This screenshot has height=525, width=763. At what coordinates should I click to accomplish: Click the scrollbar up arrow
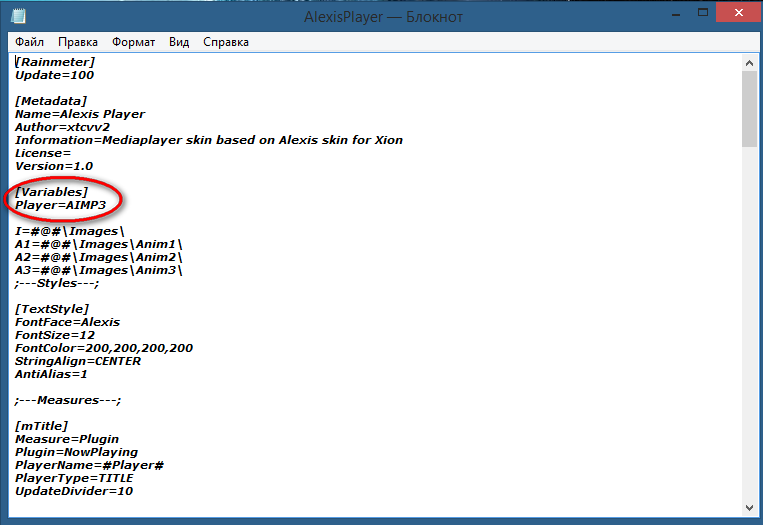coord(749,62)
